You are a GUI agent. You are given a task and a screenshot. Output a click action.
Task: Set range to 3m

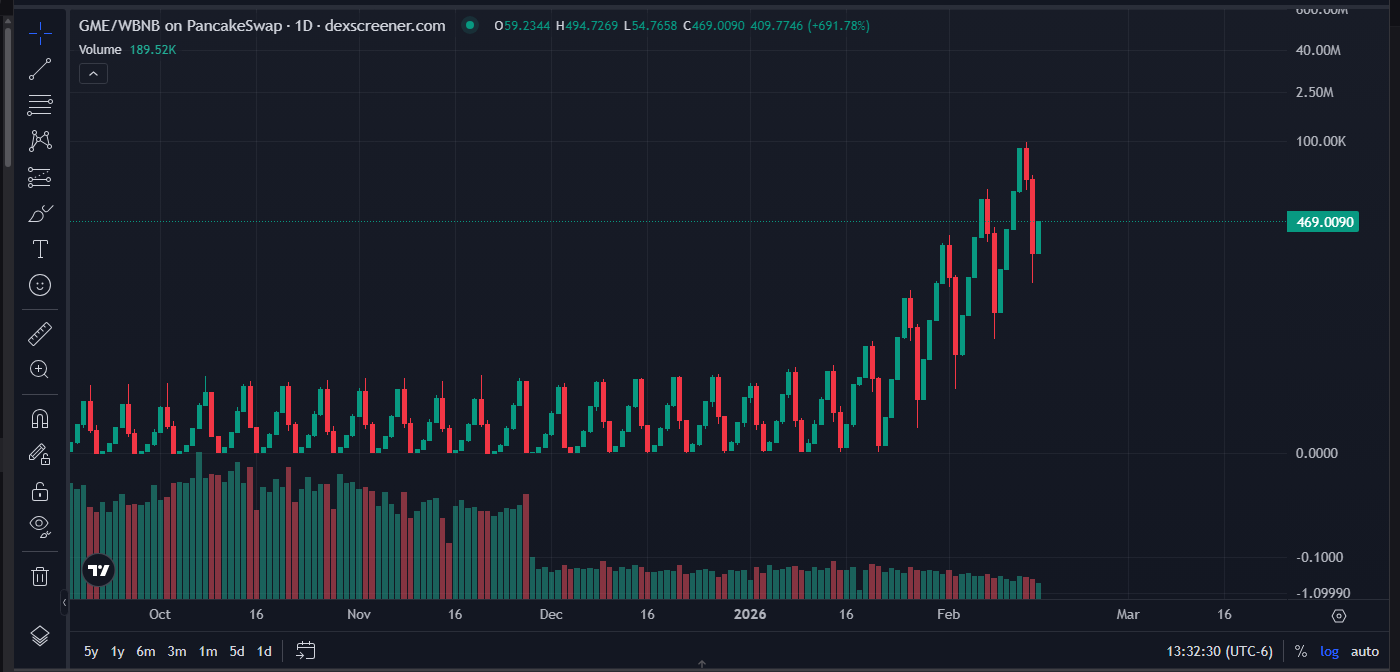[x=177, y=651]
